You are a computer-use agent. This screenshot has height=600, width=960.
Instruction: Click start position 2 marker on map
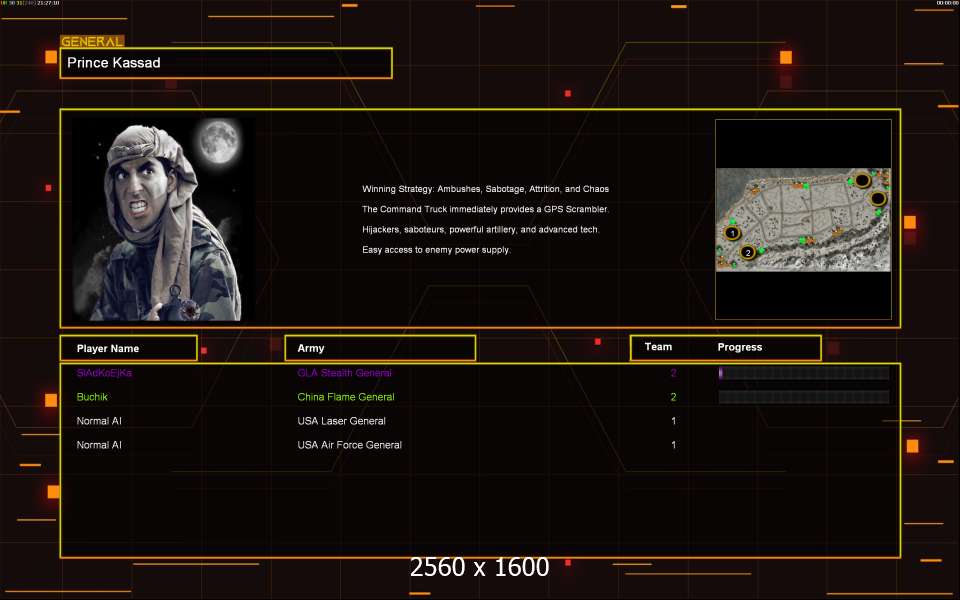748,252
